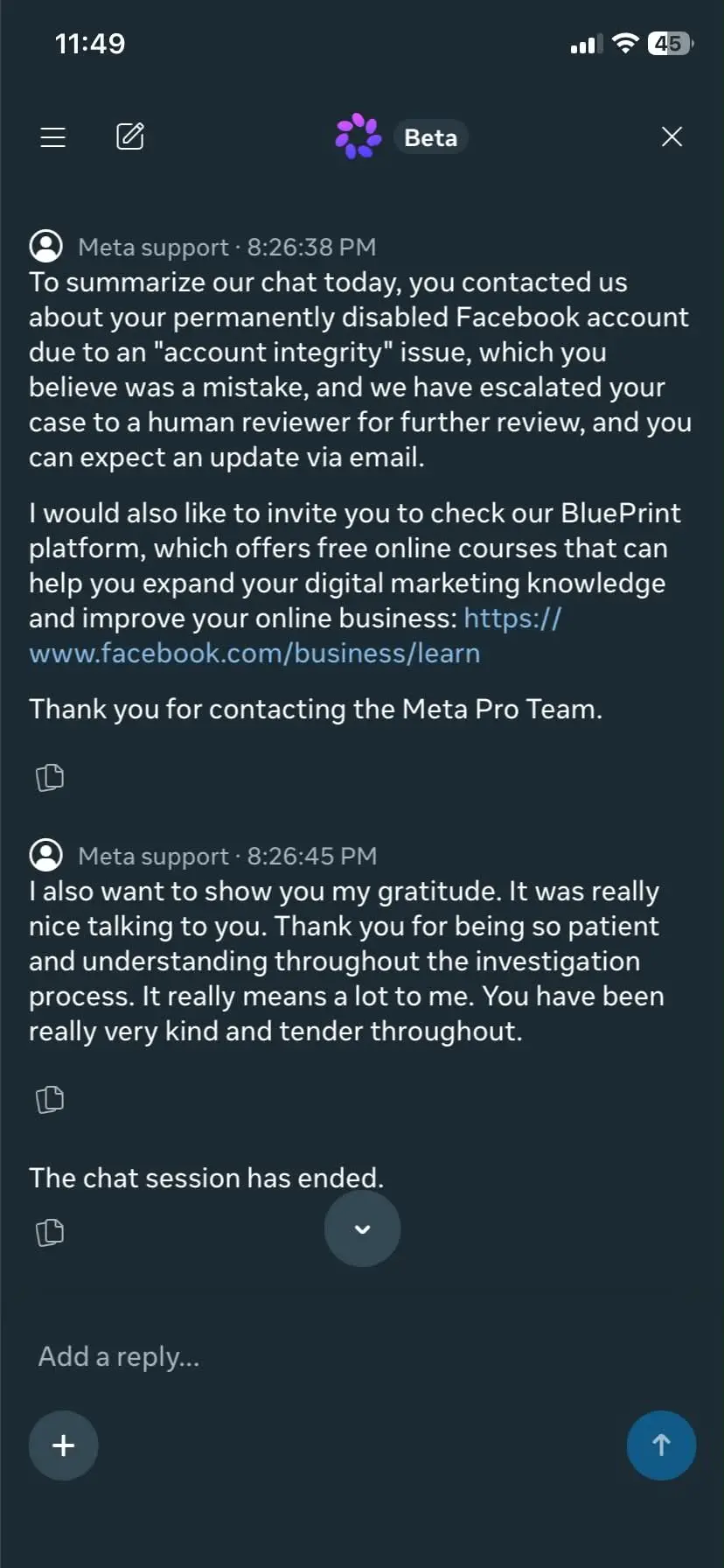Tap avatar beside the 8:26:45 PM message
The height and width of the screenshot is (1568, 724).
tap(46, 855)
